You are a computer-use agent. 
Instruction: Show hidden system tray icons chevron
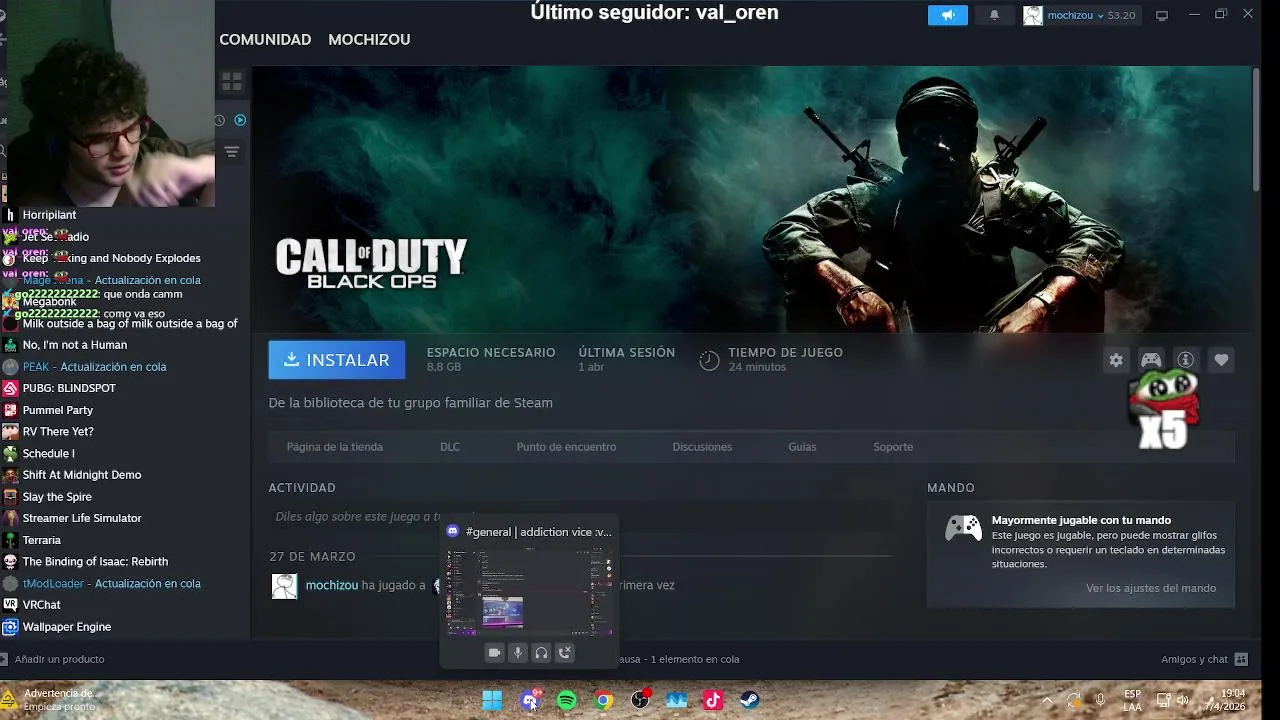(x=1047, y=701)
